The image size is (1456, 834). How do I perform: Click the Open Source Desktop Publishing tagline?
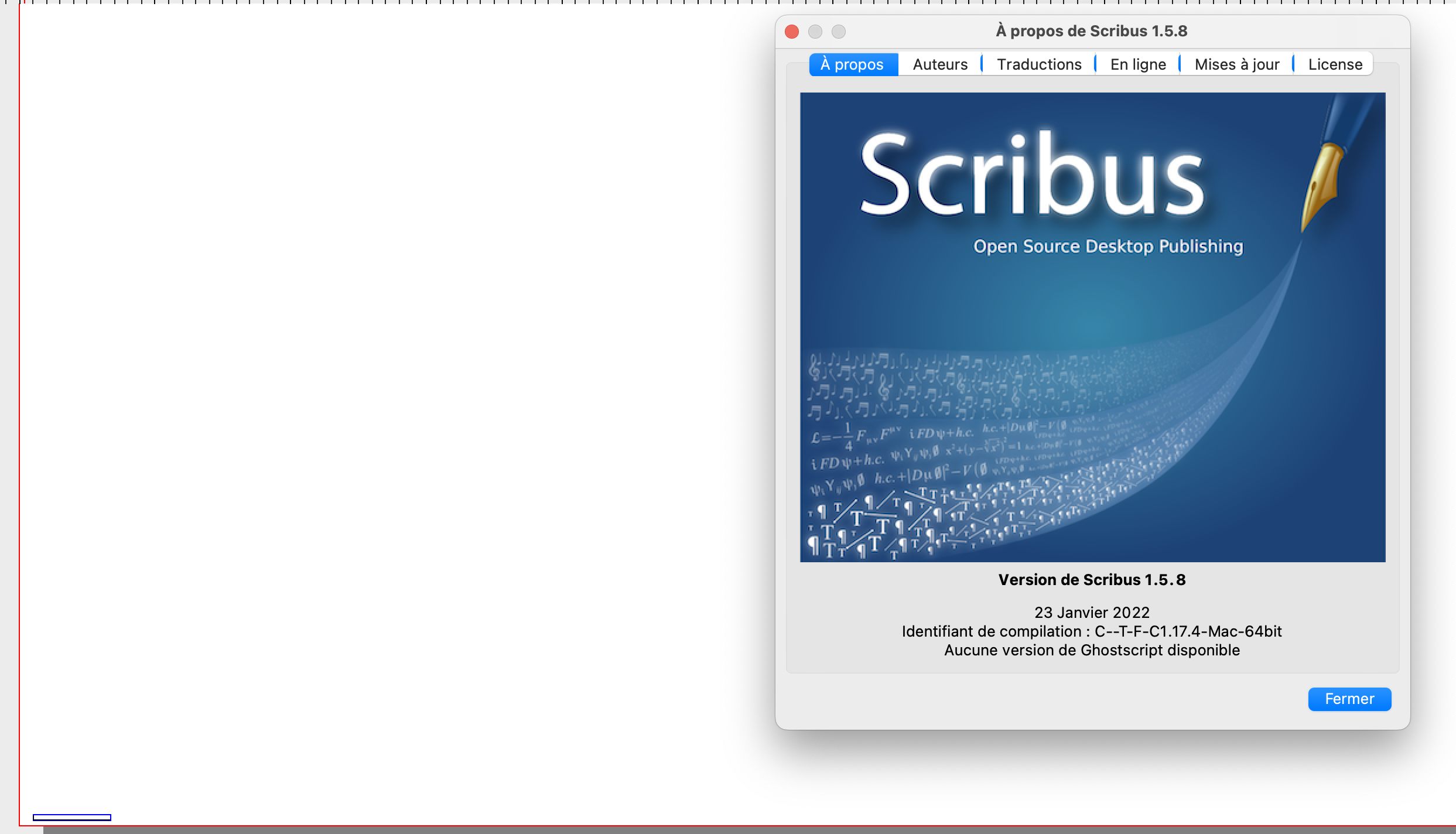click(1108, 247)
